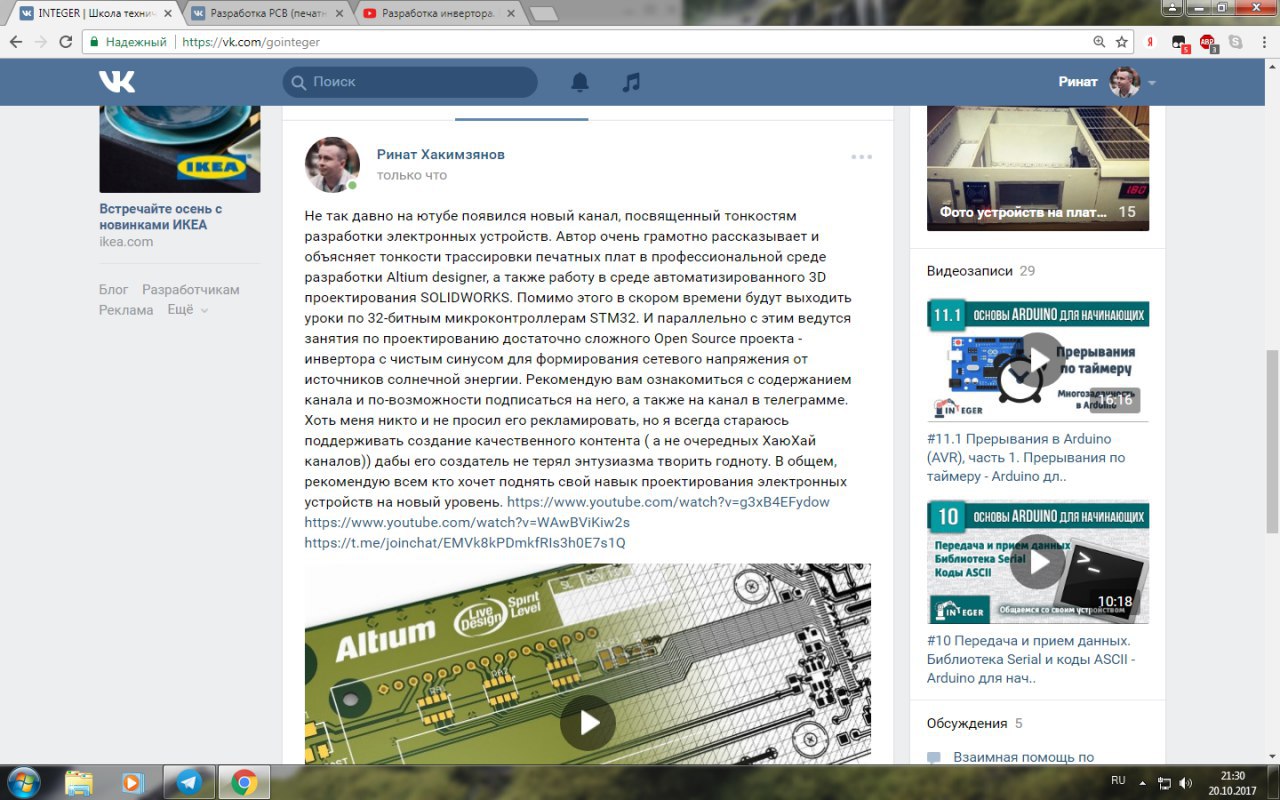Play the Altium video in post
The height and width of the screenshot is (800, 1280).
point(588,722)
